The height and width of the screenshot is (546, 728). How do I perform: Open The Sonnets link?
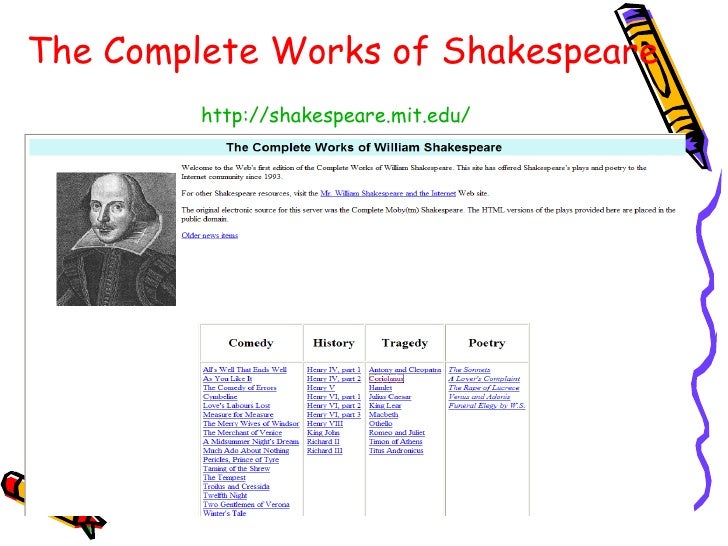coord(469,370)
